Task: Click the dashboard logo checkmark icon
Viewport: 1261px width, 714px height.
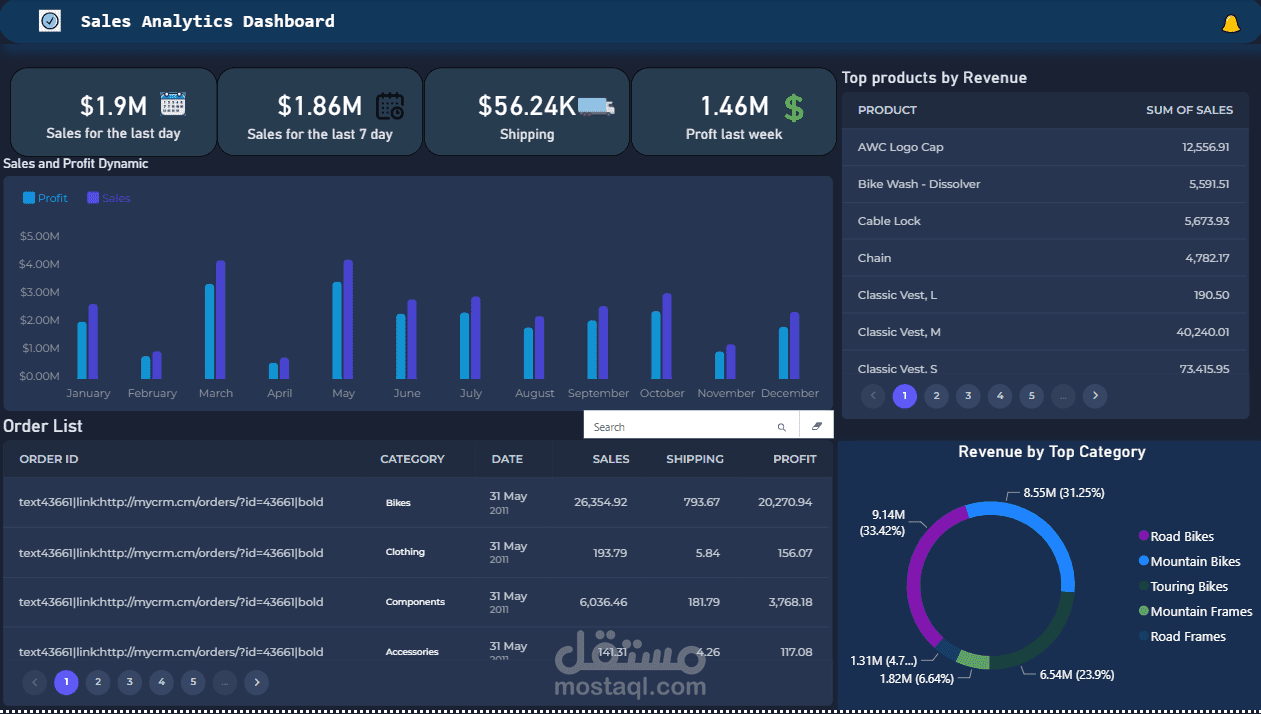Action: click(50, 20)
